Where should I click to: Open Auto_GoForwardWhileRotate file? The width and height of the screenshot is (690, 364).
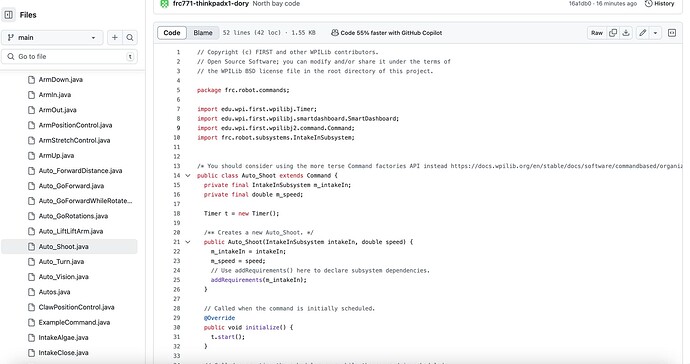pyautogui.click(x=85, y=201)
